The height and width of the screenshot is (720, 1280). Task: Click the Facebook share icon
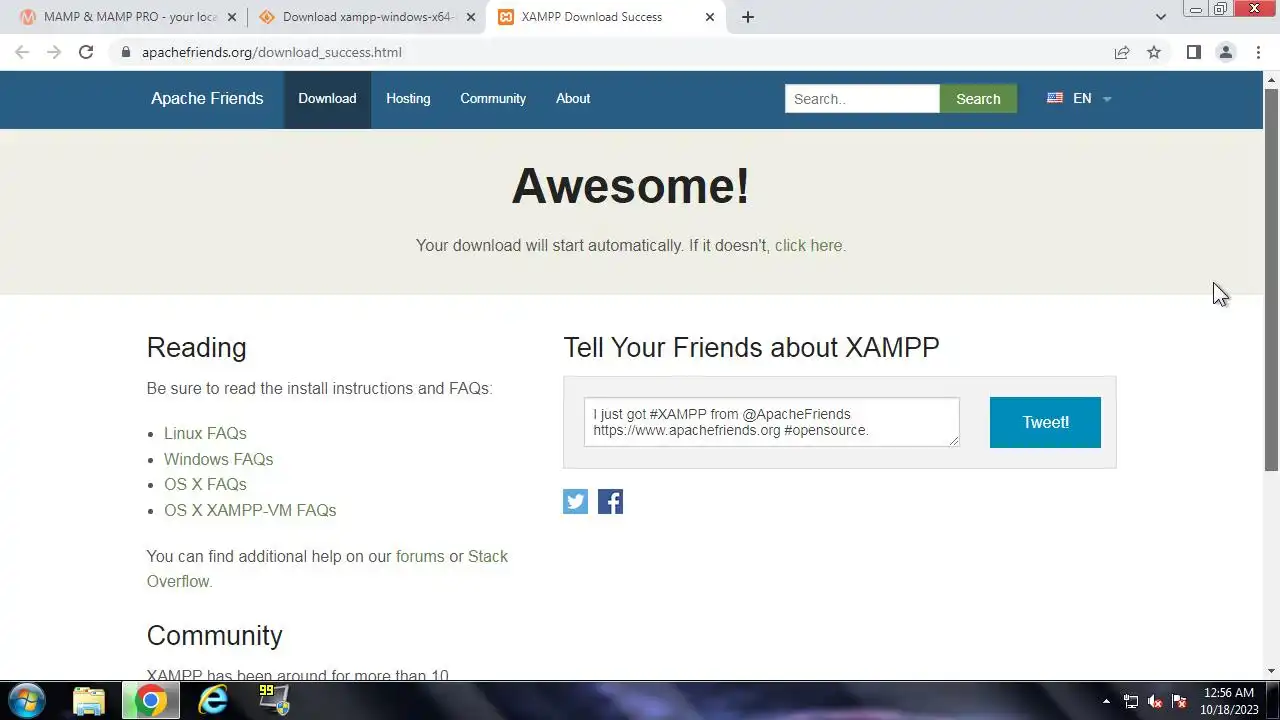tap(610, 502)
